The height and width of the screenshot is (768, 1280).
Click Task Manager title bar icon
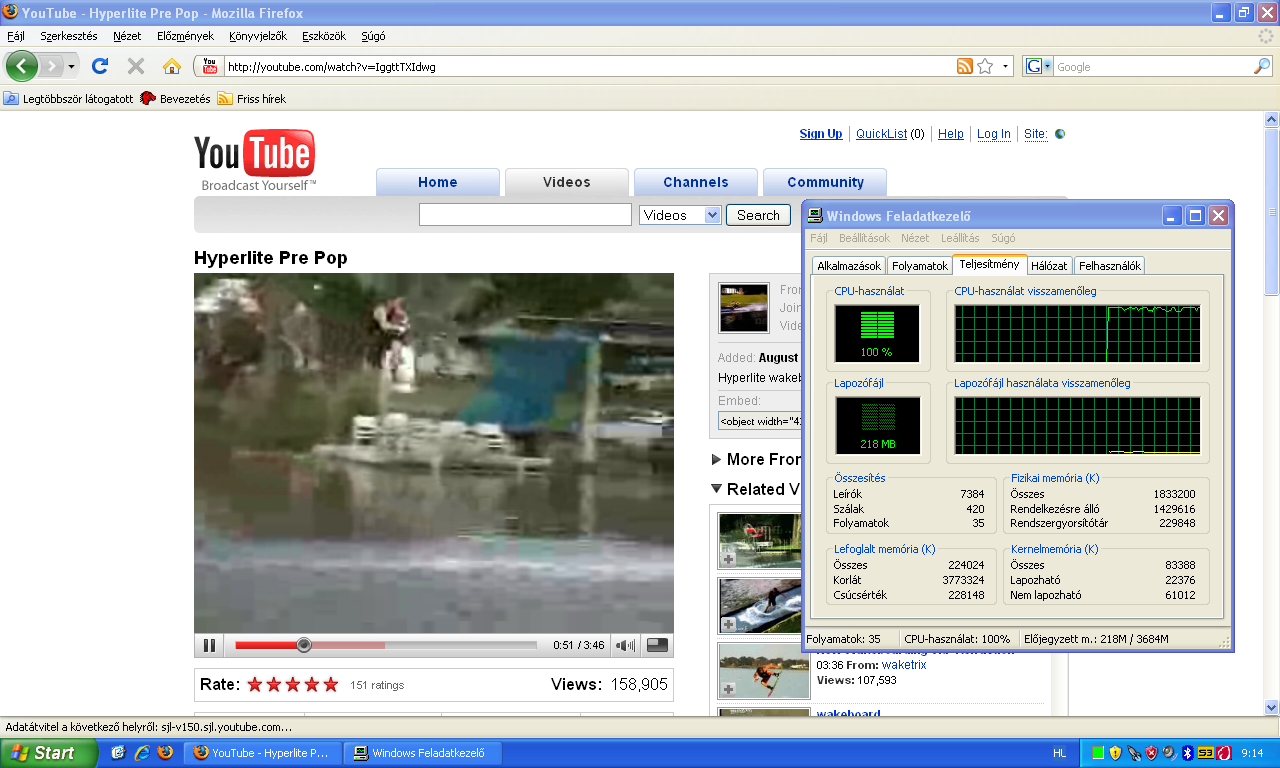coord(815,216)
